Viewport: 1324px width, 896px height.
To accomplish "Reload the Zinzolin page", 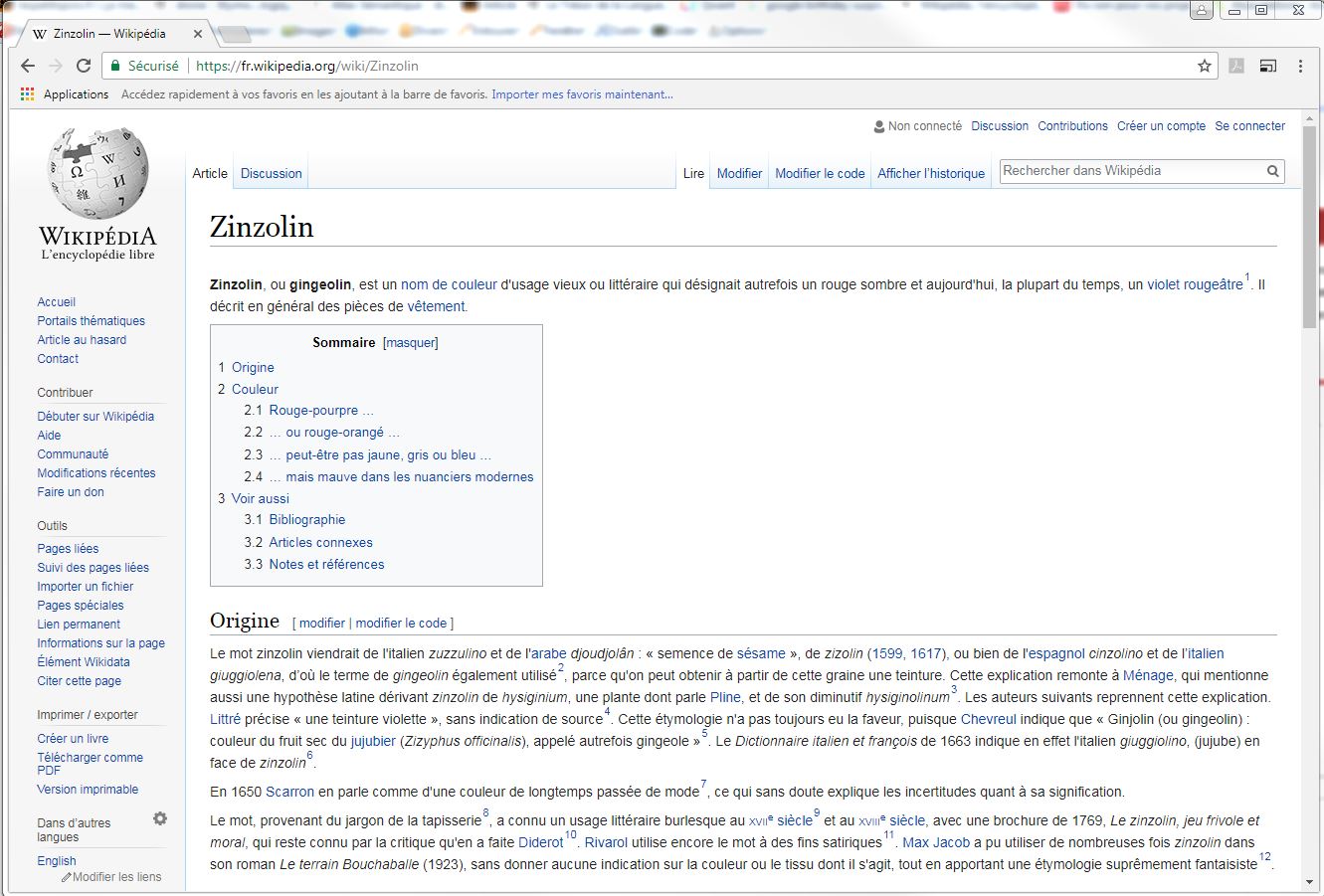I will click(x=84, y=66).
